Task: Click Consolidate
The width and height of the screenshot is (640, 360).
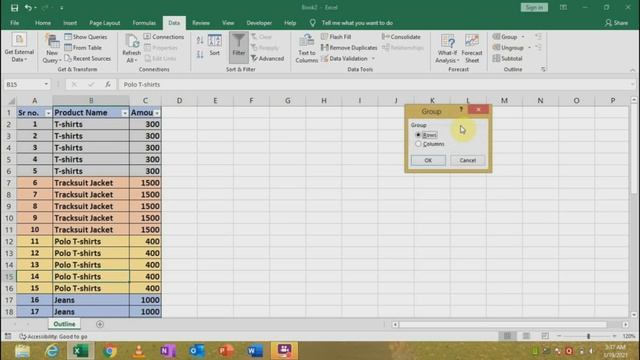Action: [x=401, y=37]
